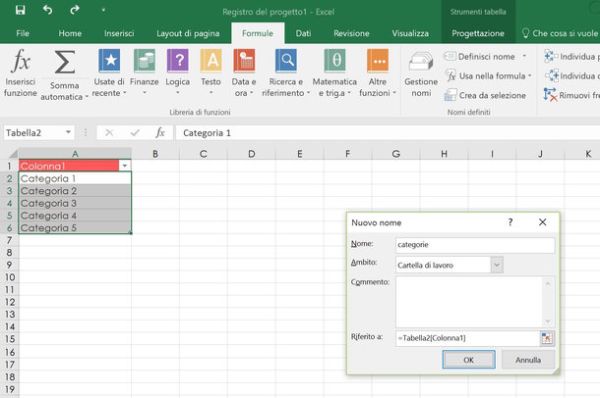Screen dimensions: 600x398
Task: Cancel formula entry with X icon
Action: coord(109,133)
